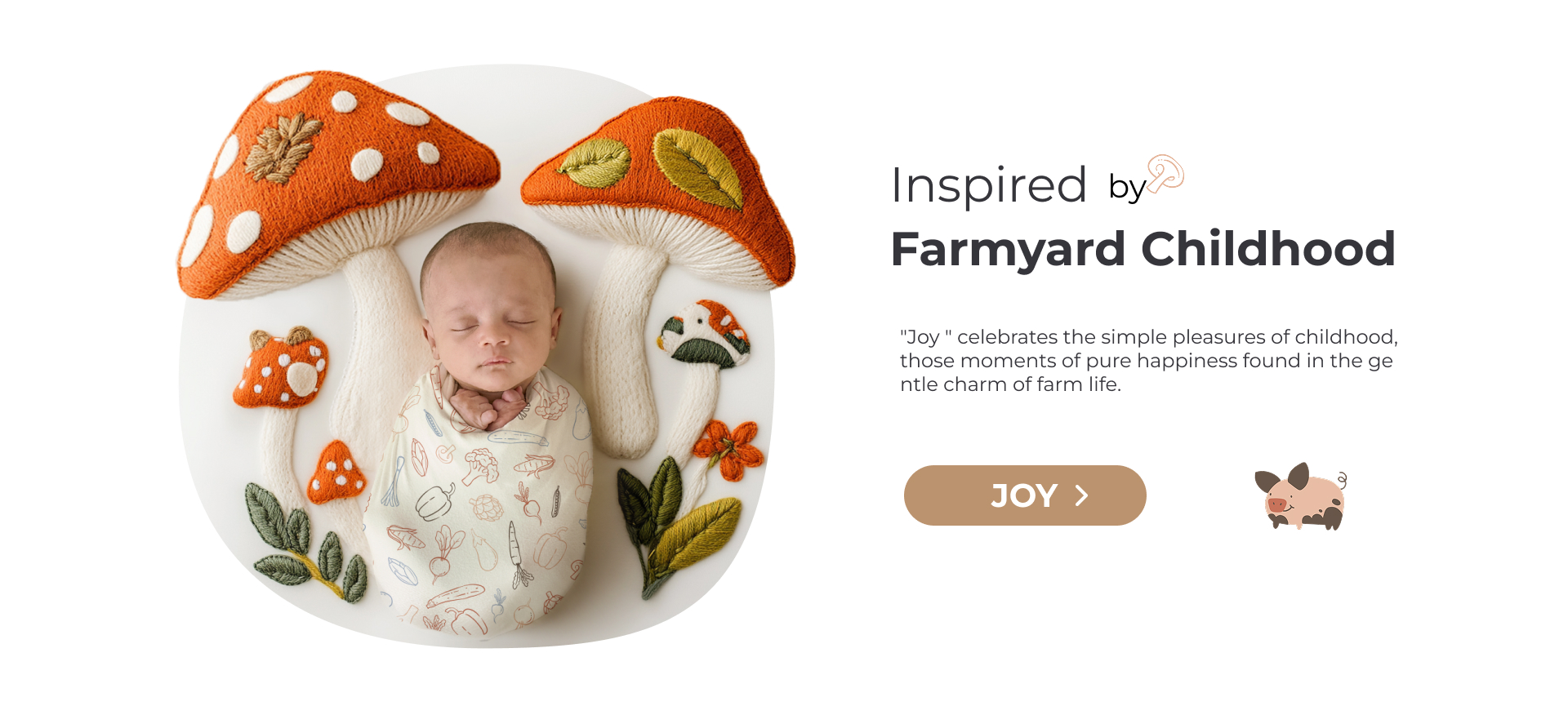Click the "Inspired" heading text

[988, 184]
